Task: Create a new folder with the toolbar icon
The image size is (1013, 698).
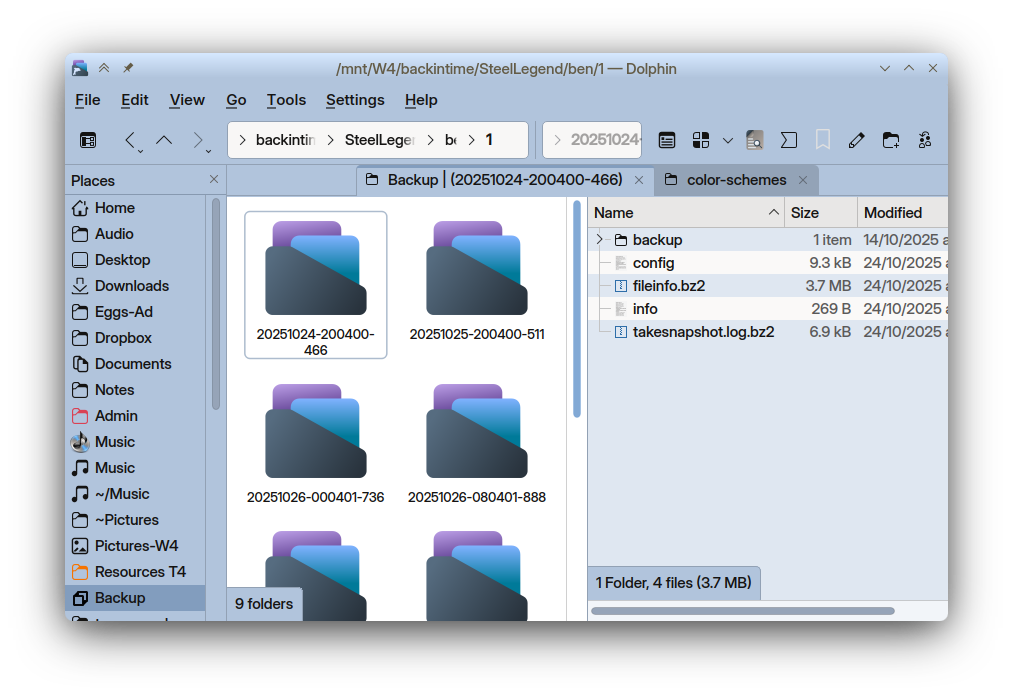Action: (x=890, y=140)
